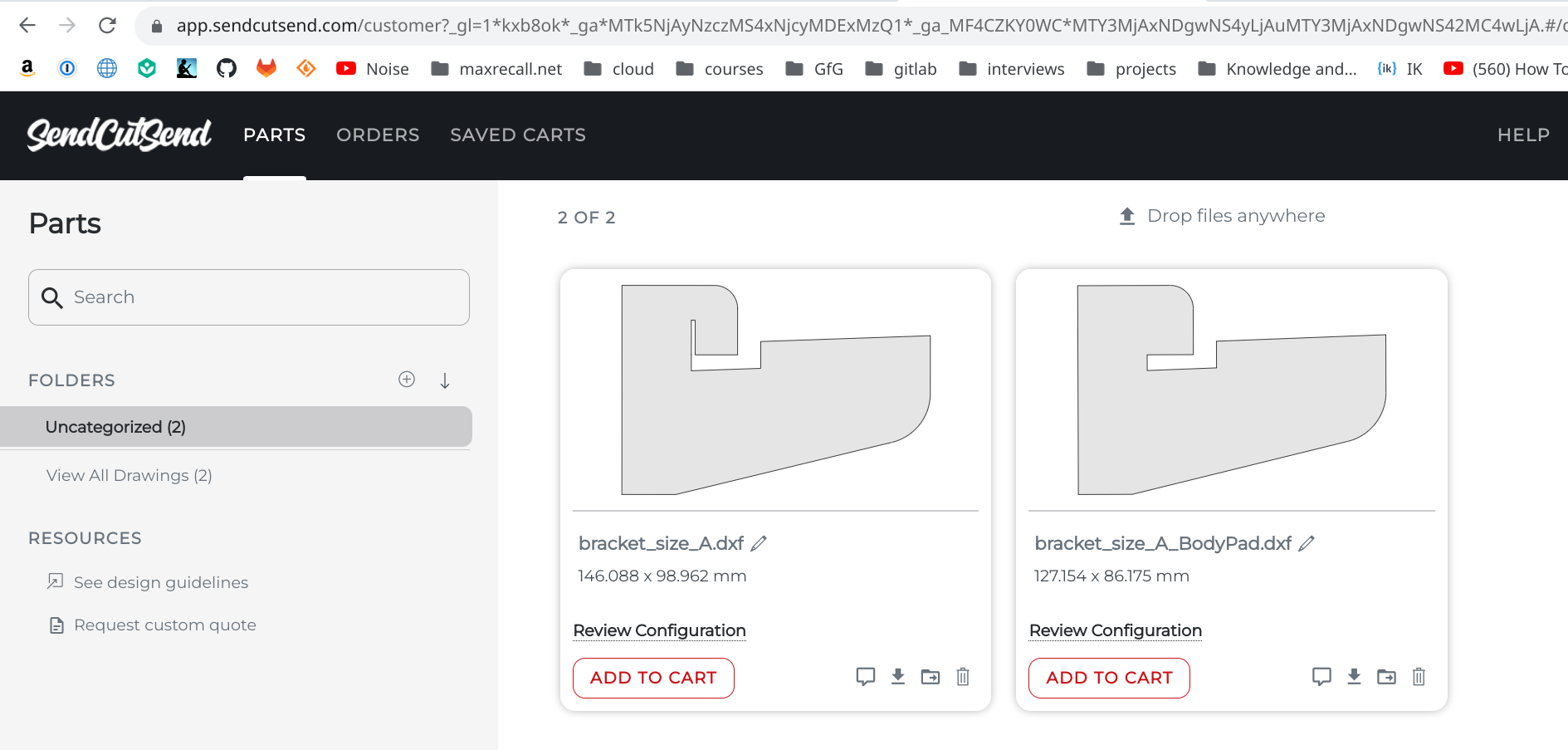Delete bracket_size_A_BodyPad.dxf using trash icon

[1419, 677]
